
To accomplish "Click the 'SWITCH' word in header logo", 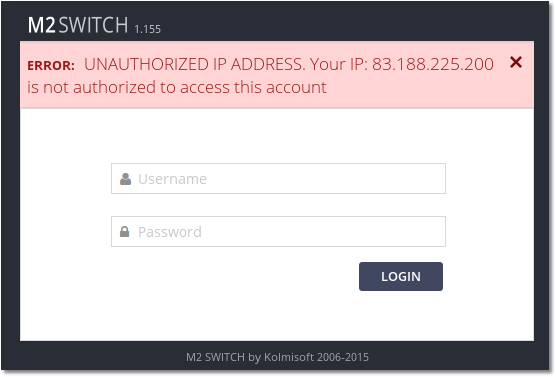I will (93, 25).
